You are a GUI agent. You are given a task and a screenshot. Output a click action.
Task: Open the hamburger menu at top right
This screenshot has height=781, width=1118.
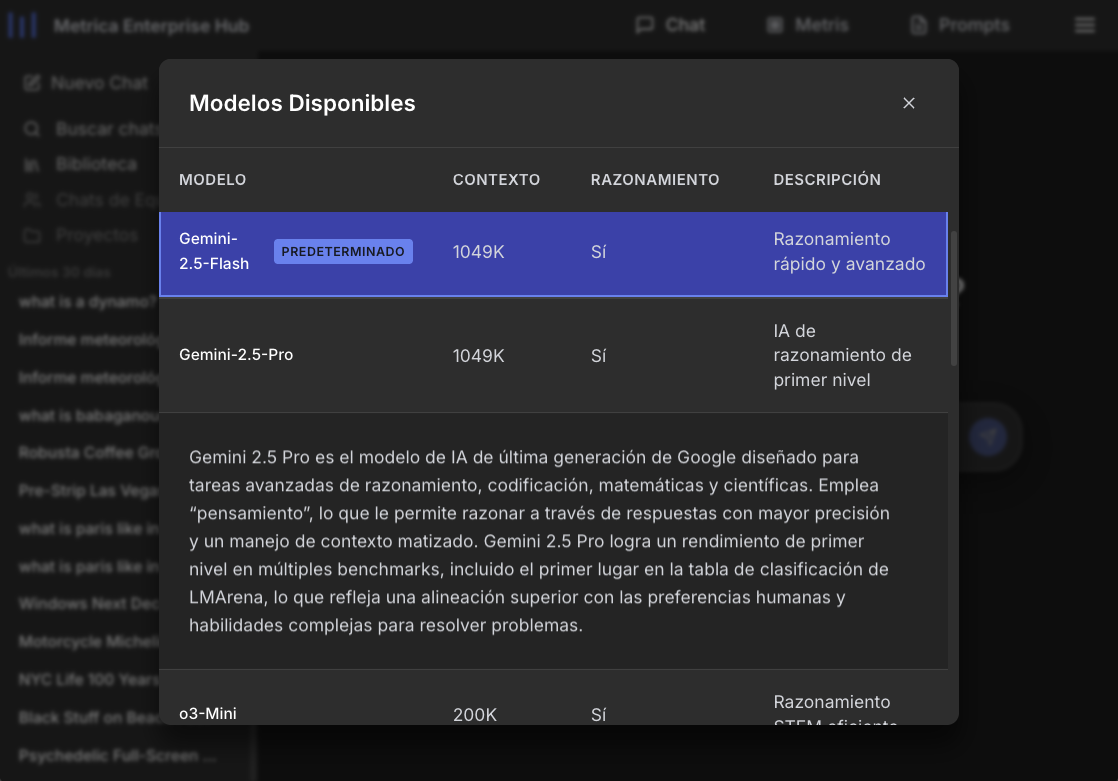pyautogui.click(x=1084, y=25)
